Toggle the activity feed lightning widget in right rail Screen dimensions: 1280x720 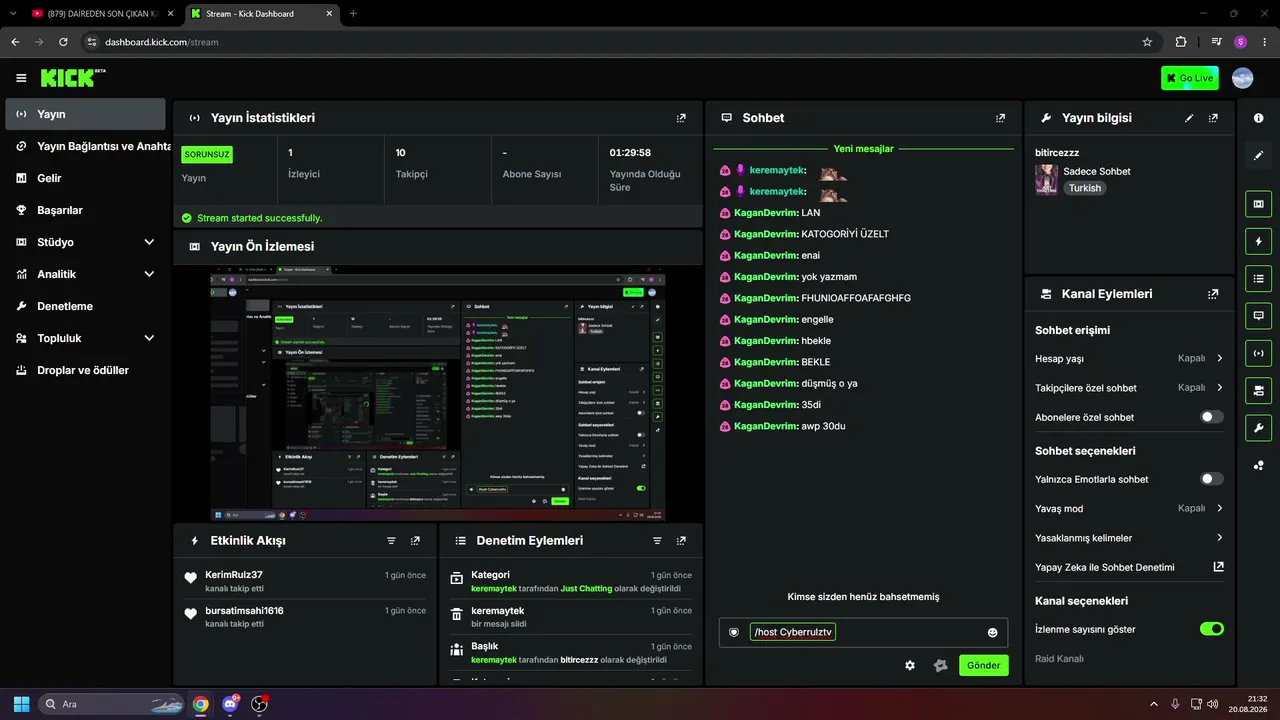coord(1258,241)
